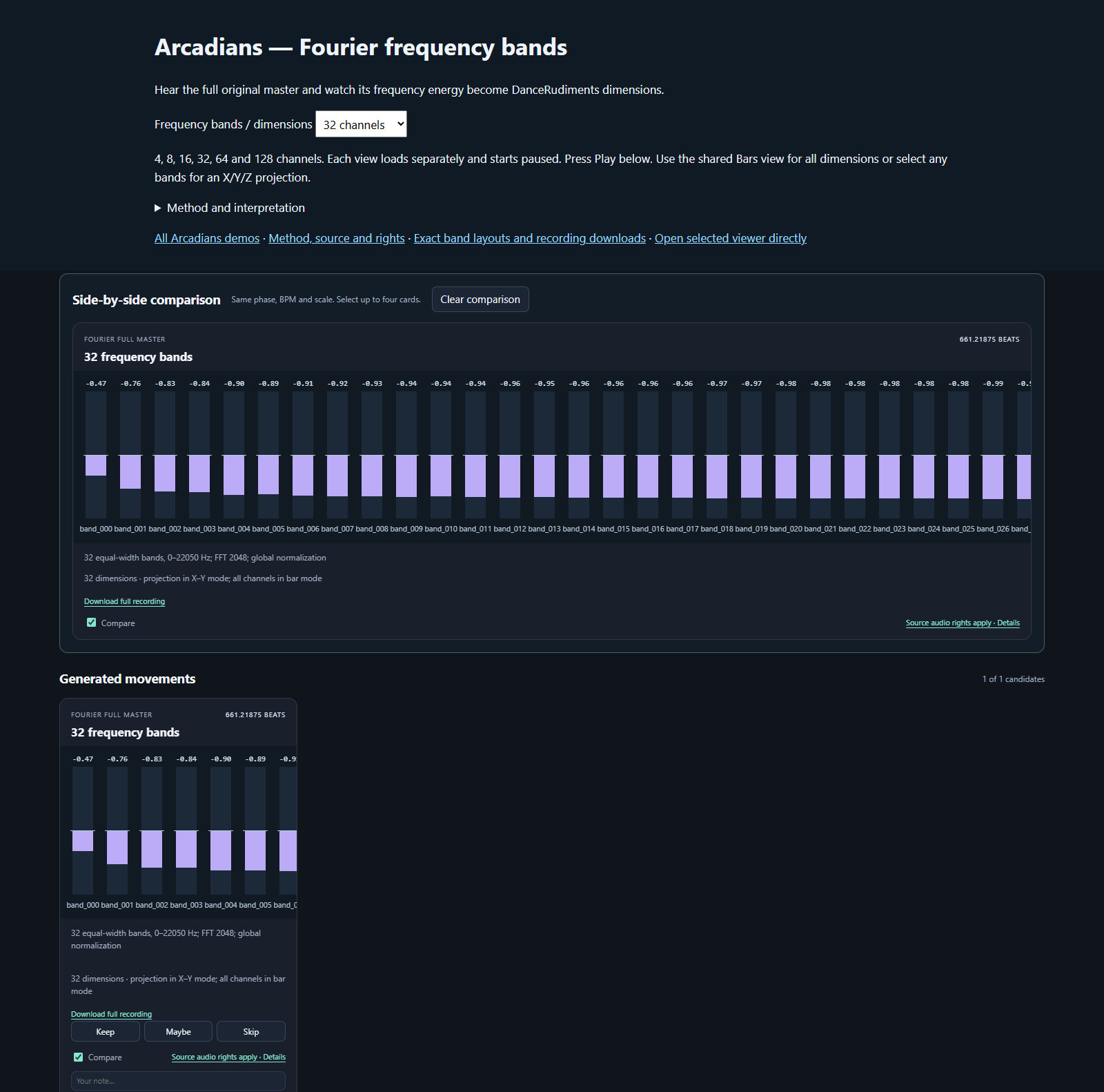Select band_003 bar in Generated movements card

pos(186,830)
